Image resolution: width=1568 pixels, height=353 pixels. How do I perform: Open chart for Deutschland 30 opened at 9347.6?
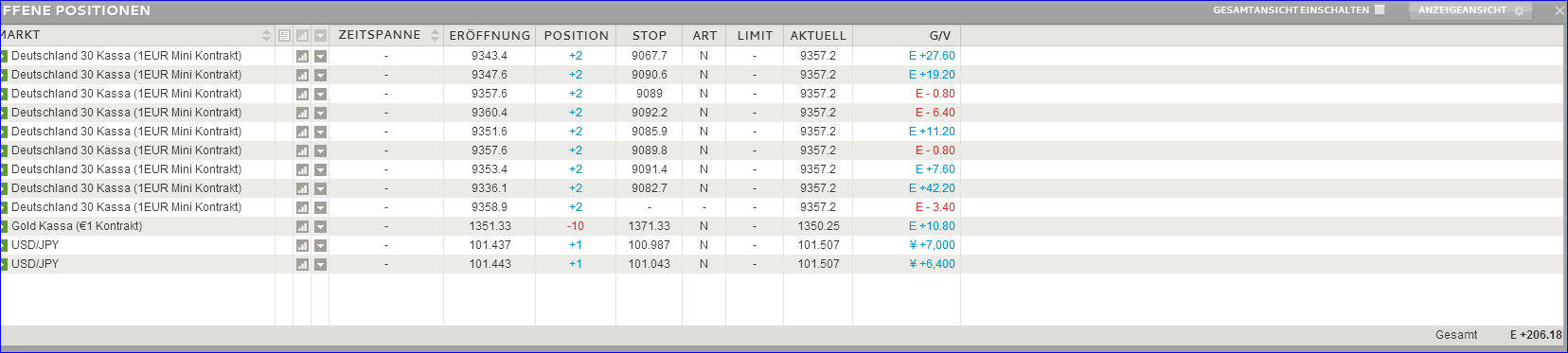[302, 75]
